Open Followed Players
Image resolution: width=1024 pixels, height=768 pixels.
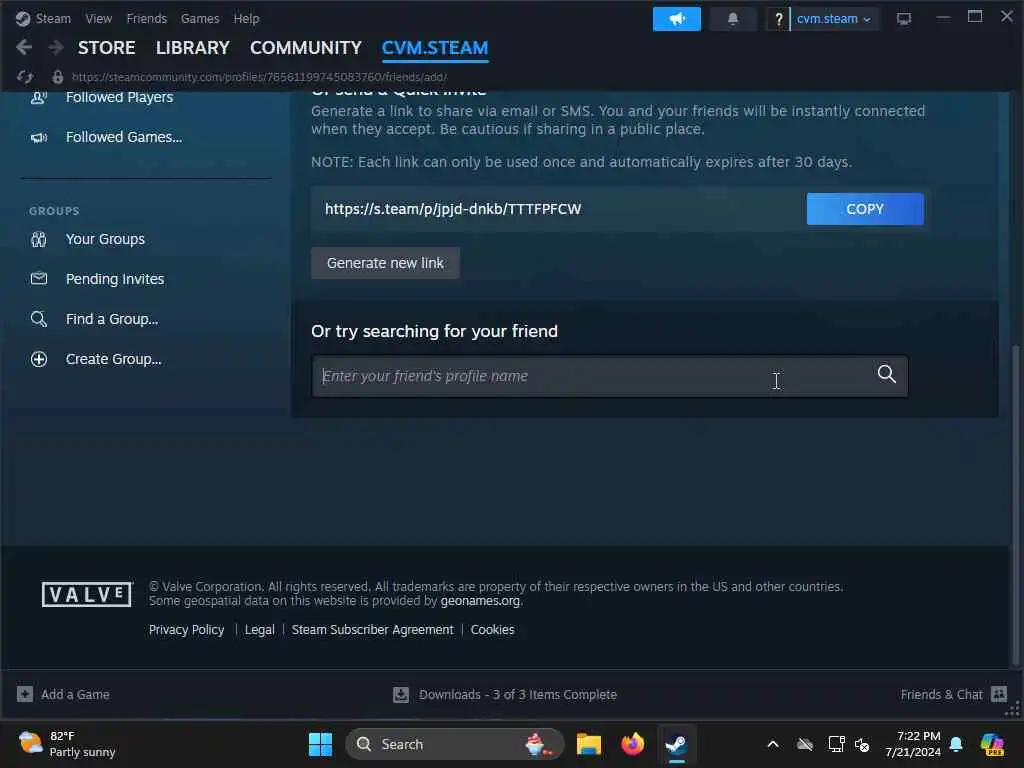120,97
